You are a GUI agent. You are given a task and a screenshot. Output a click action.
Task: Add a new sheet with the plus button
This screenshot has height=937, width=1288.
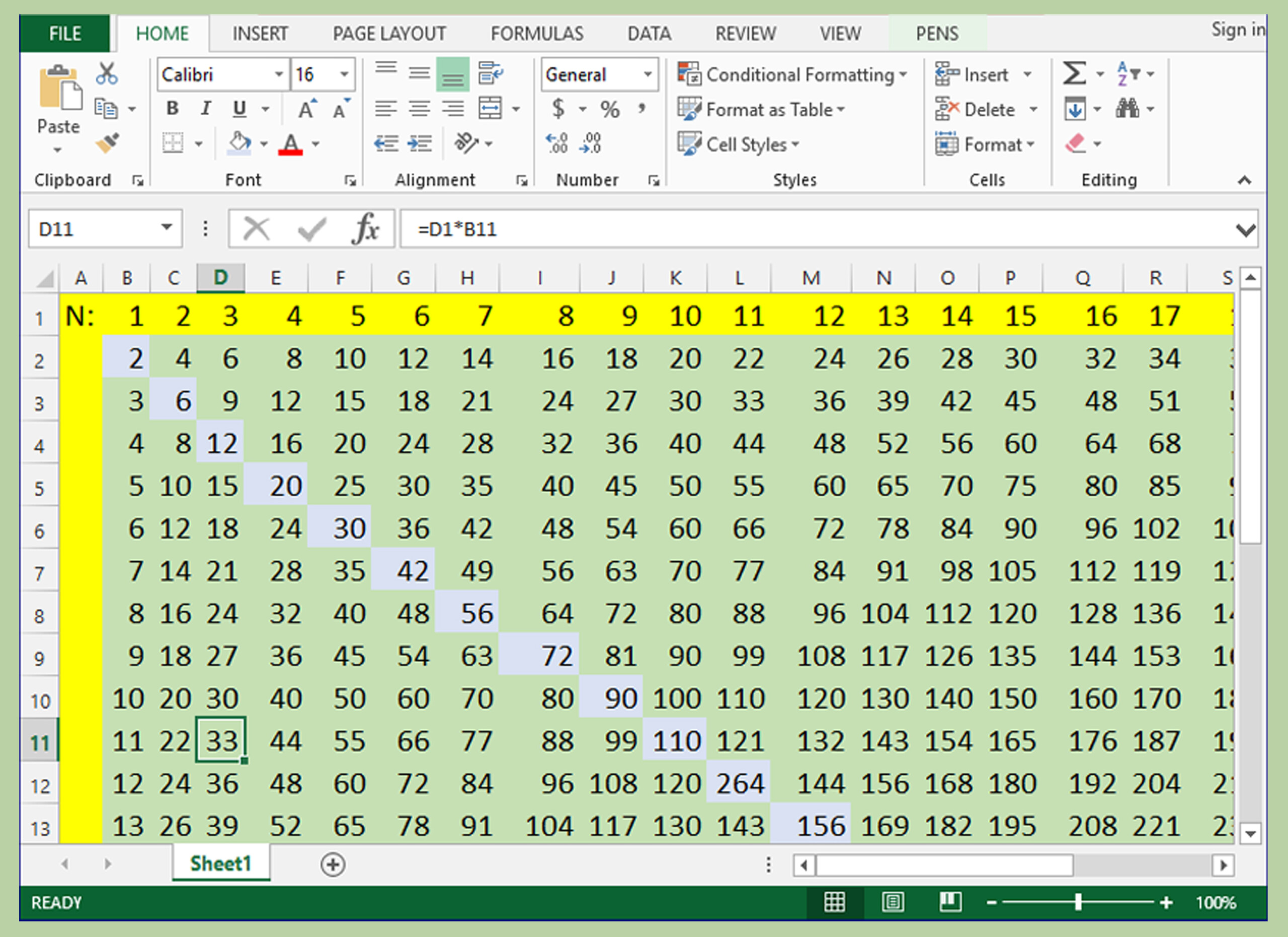(332, 865)
